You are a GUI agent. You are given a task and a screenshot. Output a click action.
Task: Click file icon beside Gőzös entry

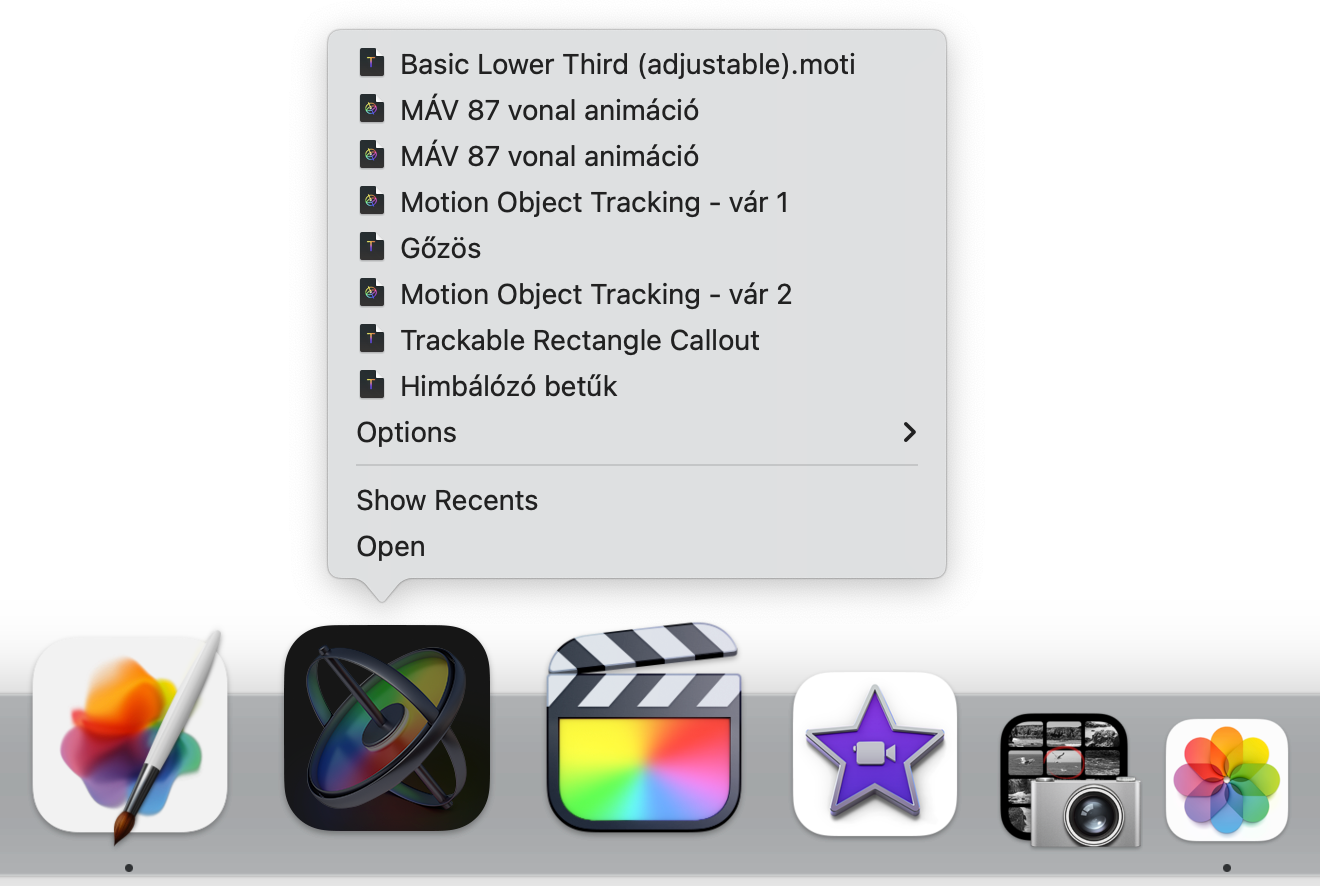click(371, 246)
